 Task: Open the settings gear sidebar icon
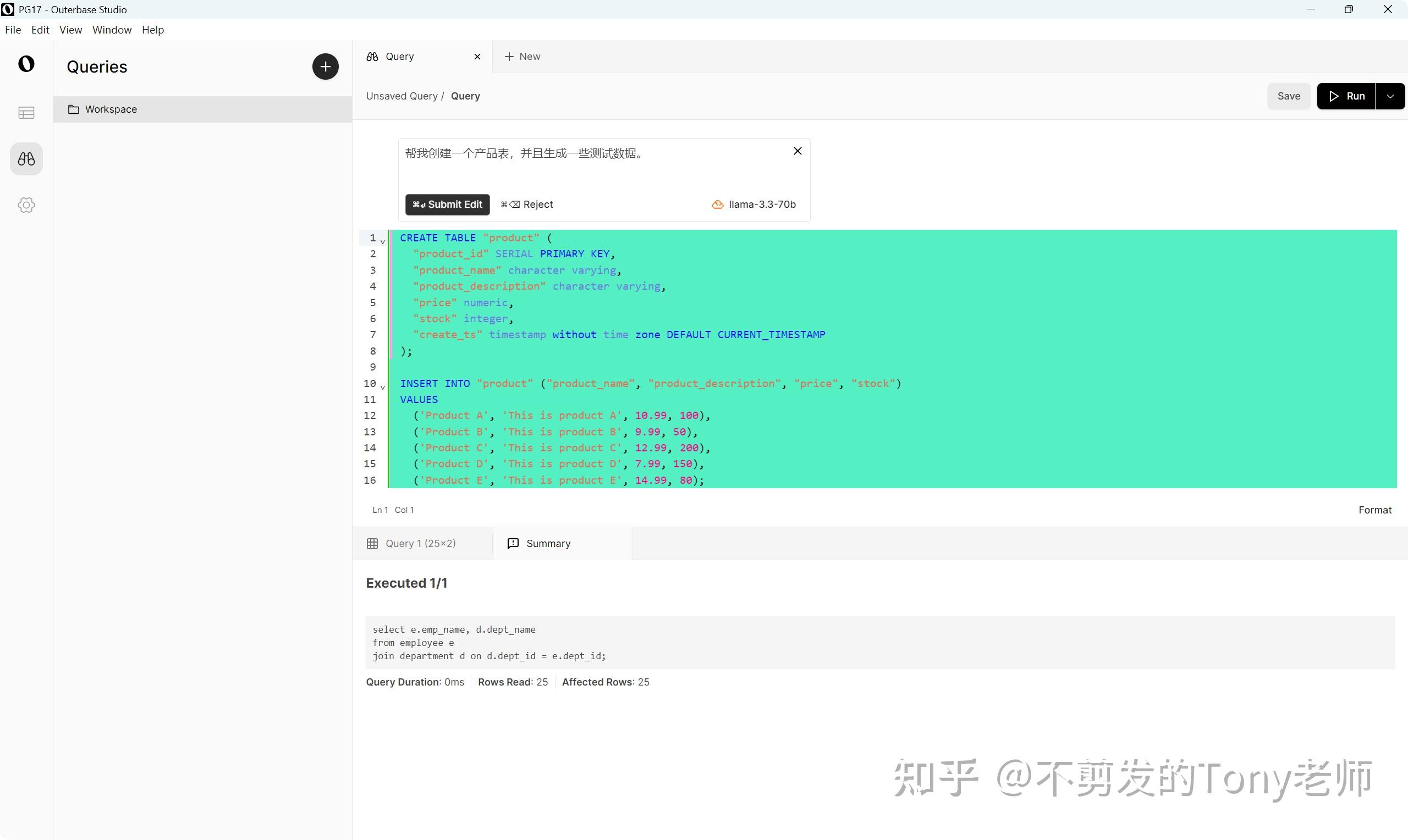point(26,205)
